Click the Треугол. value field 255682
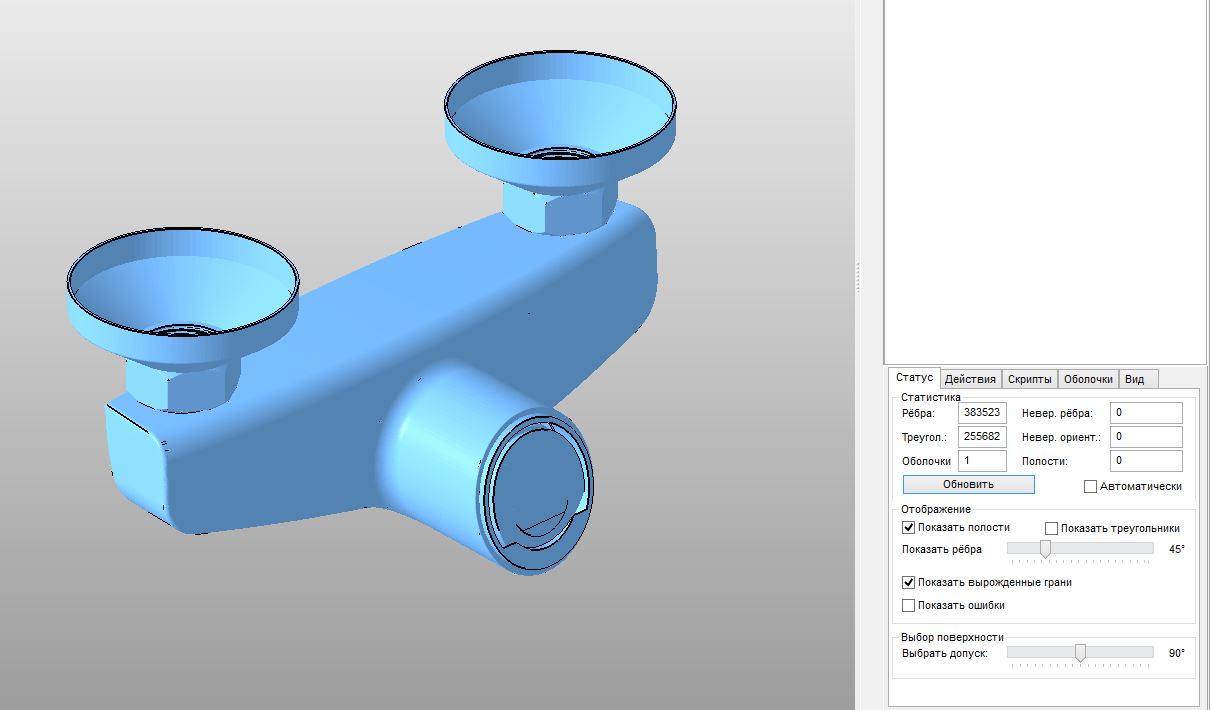Viewport: 1210px width, 710px height. coord(982,436)
